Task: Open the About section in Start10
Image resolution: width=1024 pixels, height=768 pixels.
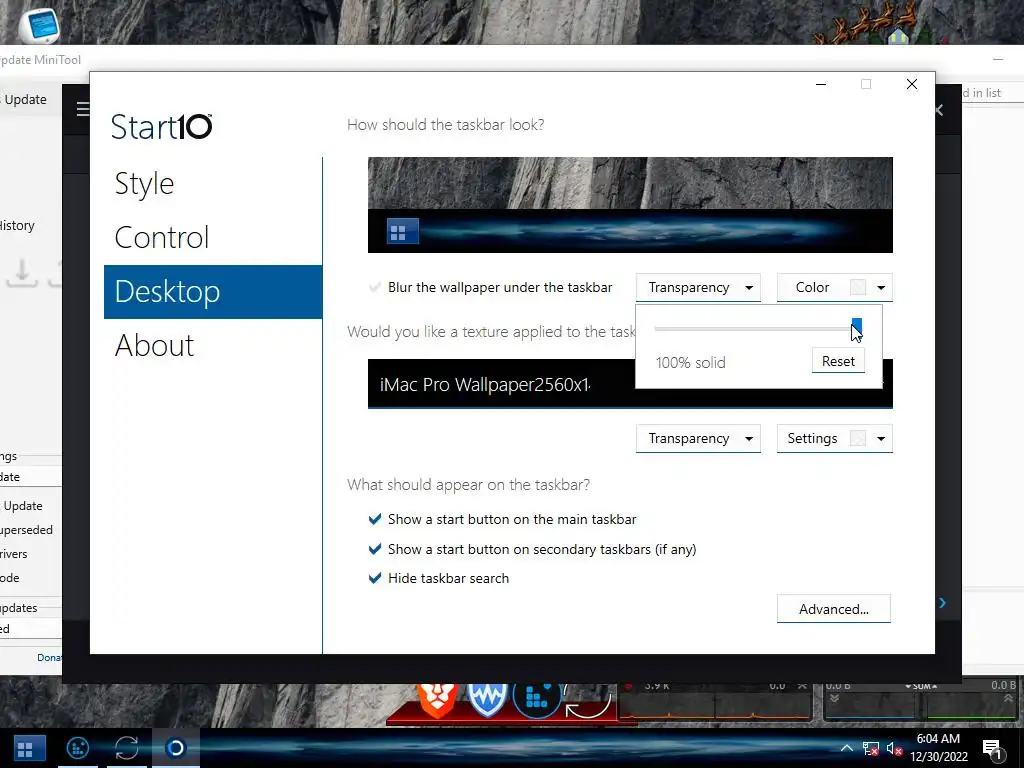Action: tap(155, 345)
